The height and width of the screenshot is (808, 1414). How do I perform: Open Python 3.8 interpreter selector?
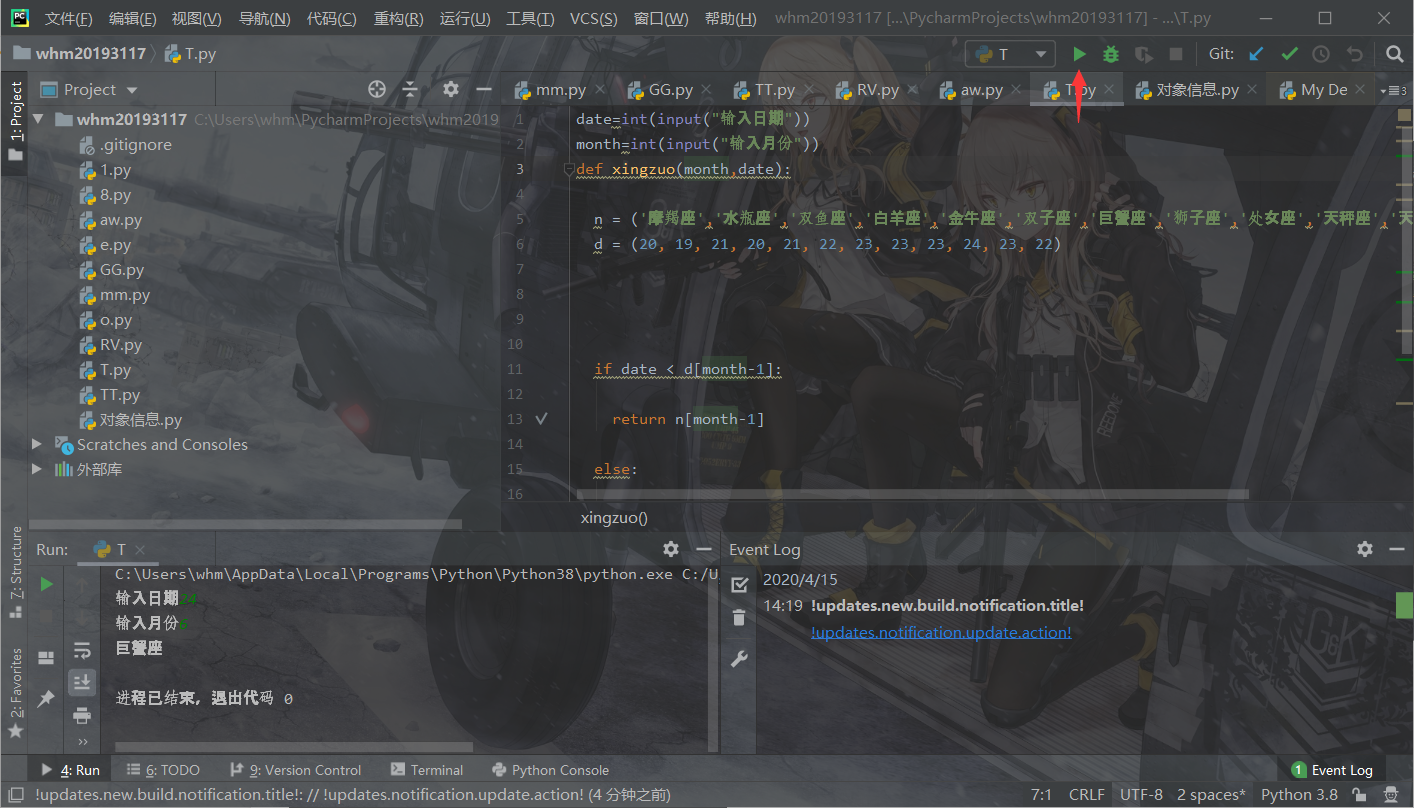pyautogui.click(x=1299, y=795)
